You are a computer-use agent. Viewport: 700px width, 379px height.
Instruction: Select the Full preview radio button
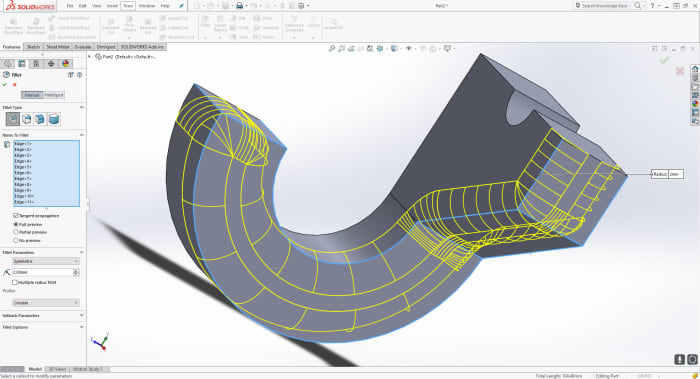(x=16, y=224)
